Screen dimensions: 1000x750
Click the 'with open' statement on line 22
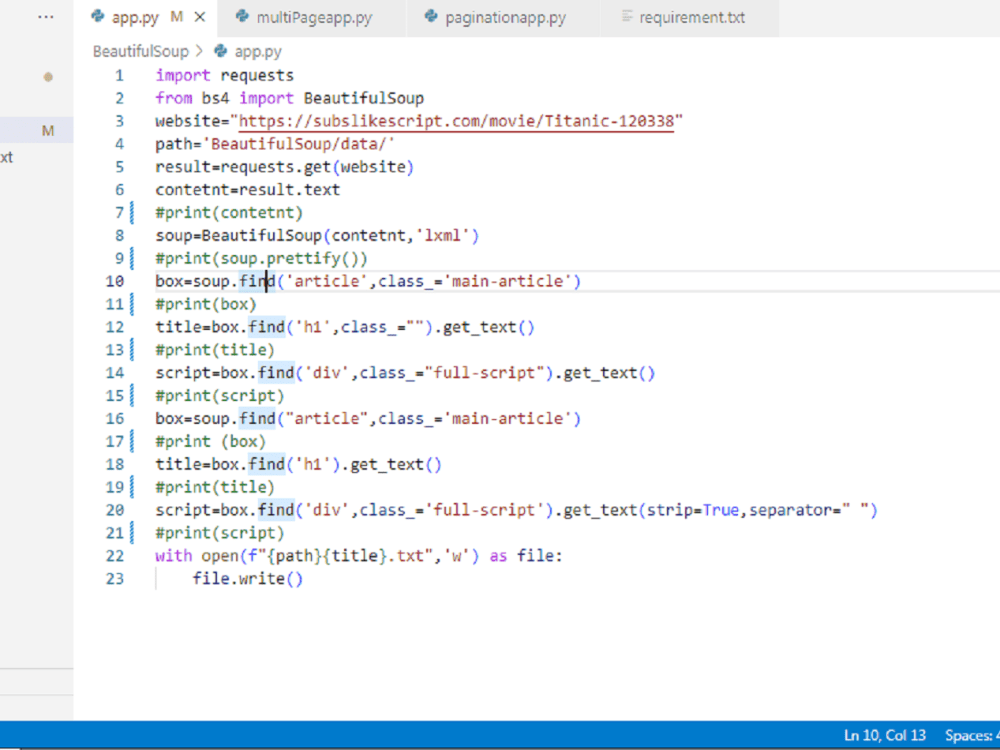click(x=358, y=556)
